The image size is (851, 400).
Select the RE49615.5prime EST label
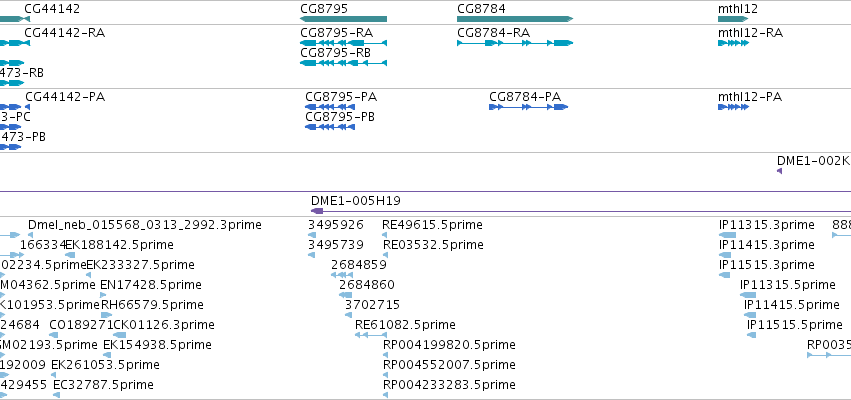coord(432,225)
